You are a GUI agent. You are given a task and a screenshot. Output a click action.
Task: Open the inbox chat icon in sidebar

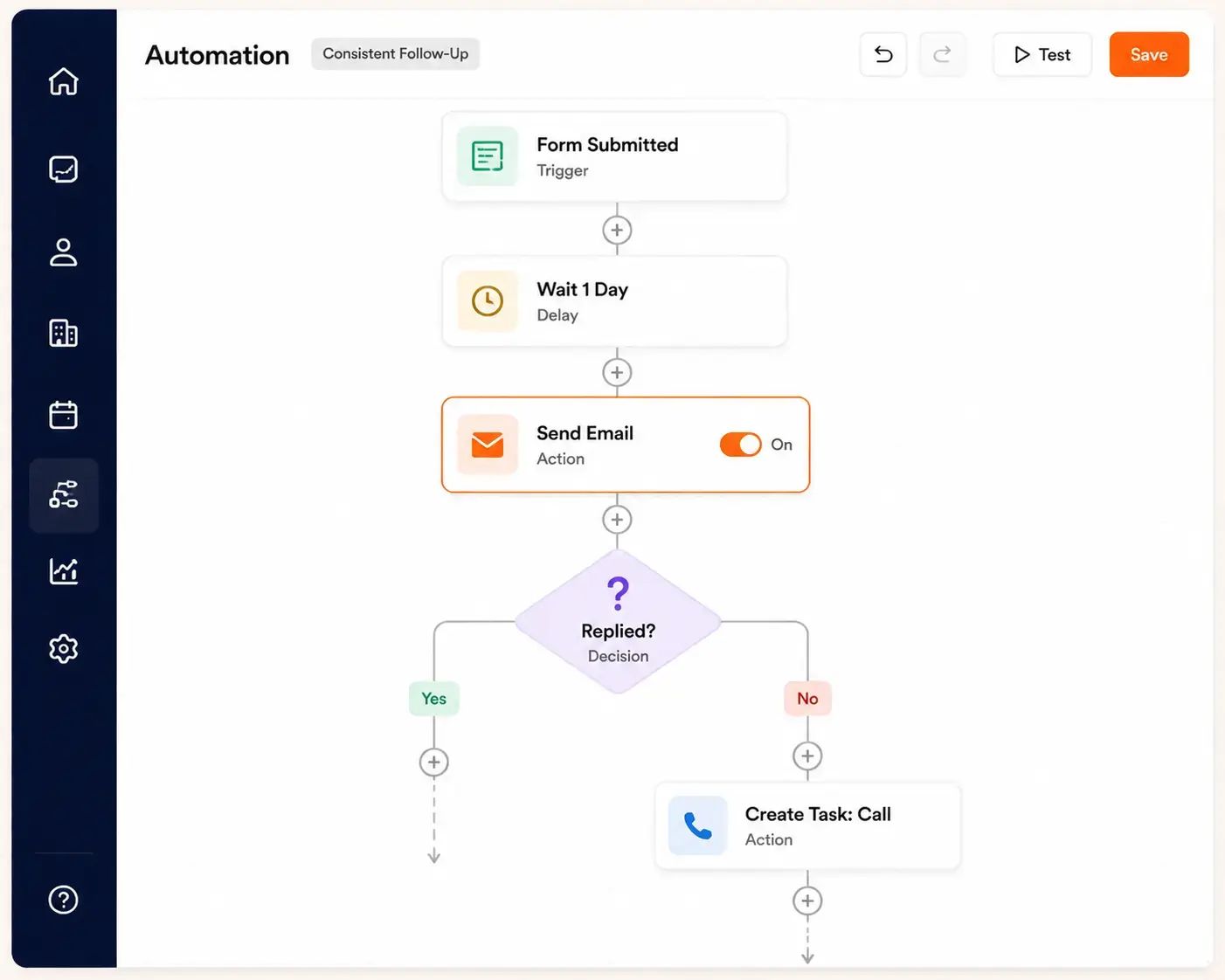[x=64, y=169]
